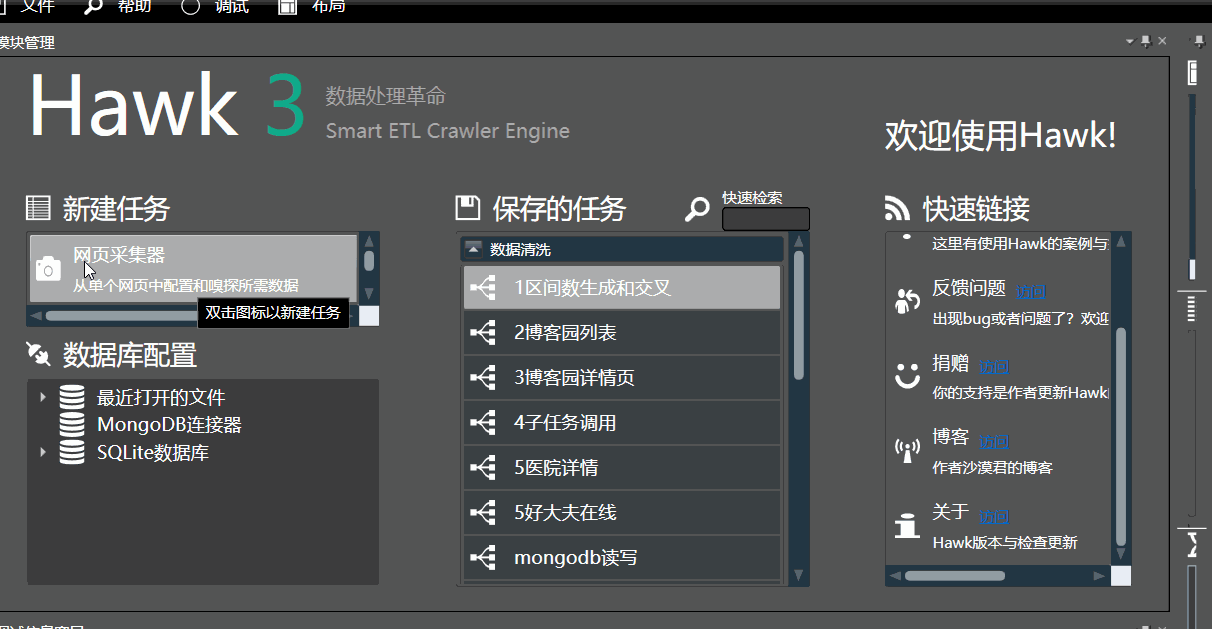Click the 数据库配置 plug icon
The image size is (1212, 629).
38,353
